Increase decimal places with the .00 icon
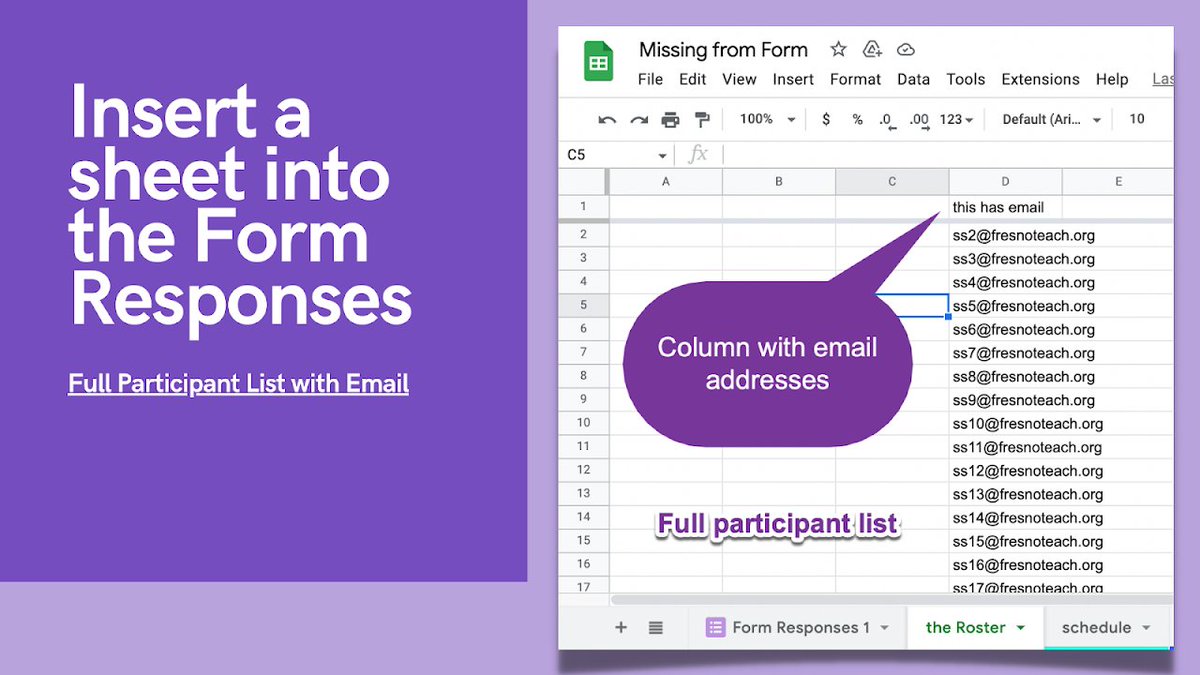This screenshot has width=1200, height=675. click(917, 119)
